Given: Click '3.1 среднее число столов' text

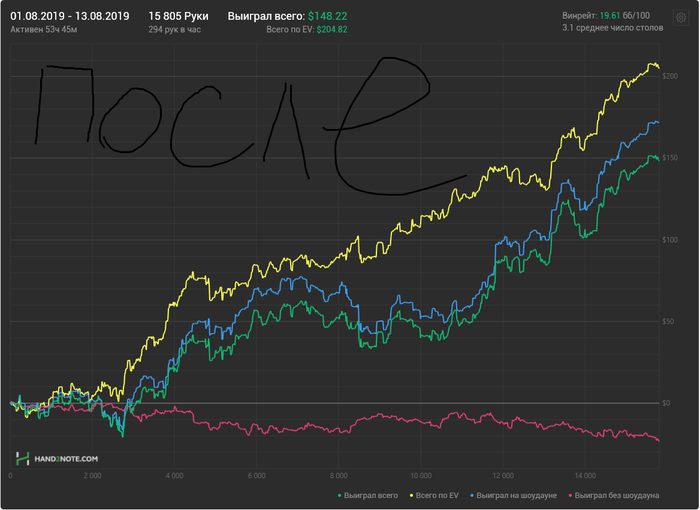Looking at the screenshot, I should tap(612, 28).
